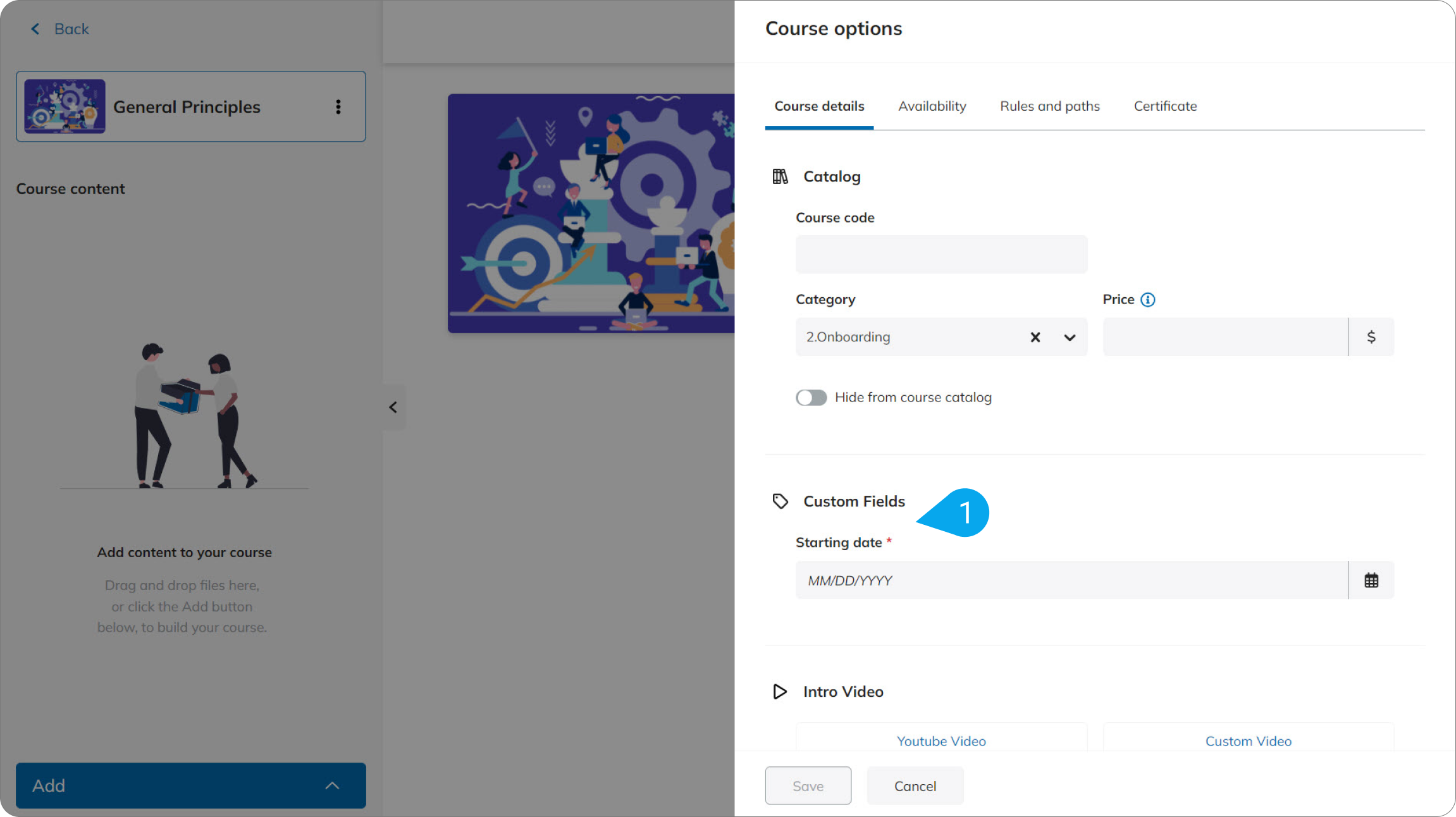The height and width of the screenshot is (817, 1456).
Task: Open the calendar date picker
Action: coord(1371,580)
